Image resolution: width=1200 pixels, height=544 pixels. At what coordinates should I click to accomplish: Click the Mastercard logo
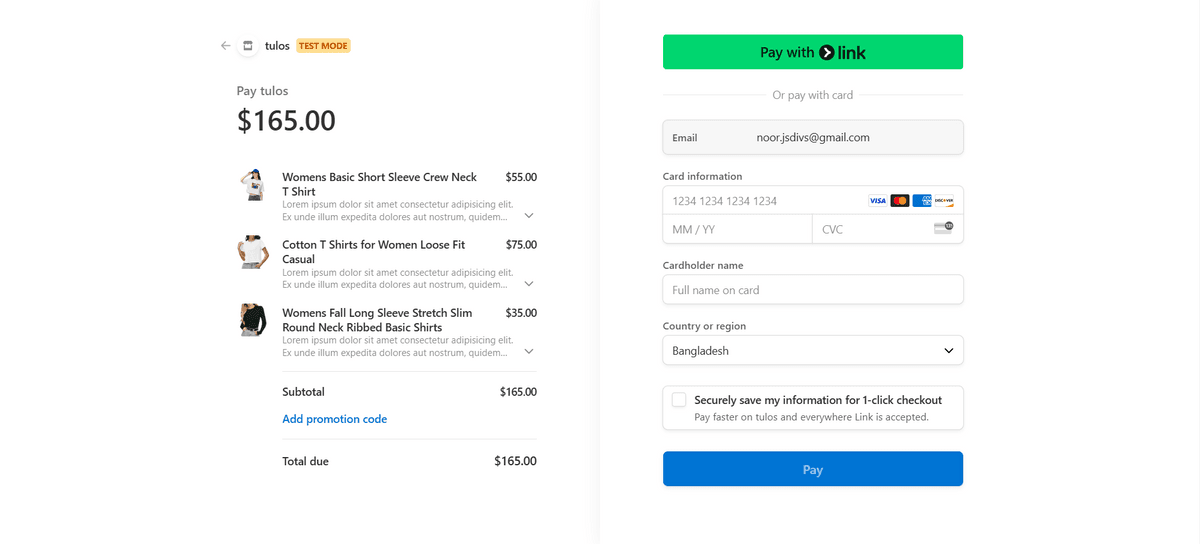[x=900, y=201]
